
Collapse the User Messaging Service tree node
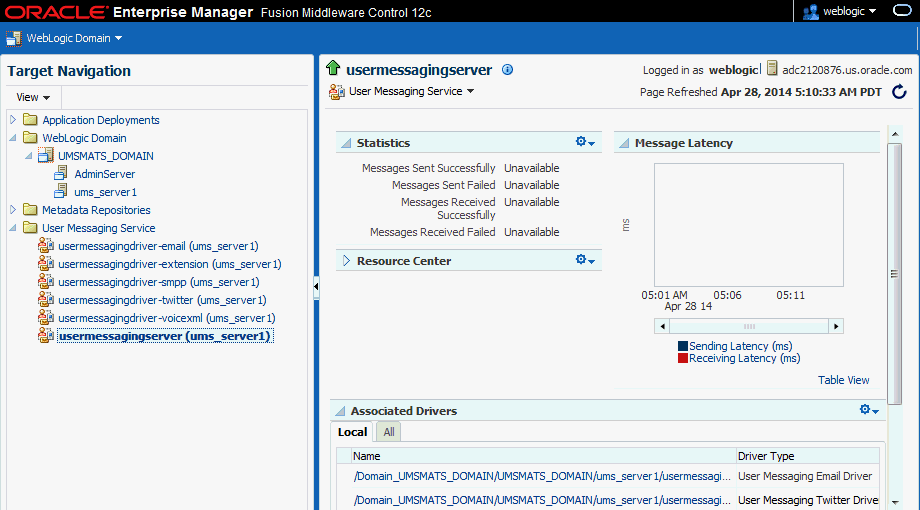pyautogui.click(x=13, y=228)
